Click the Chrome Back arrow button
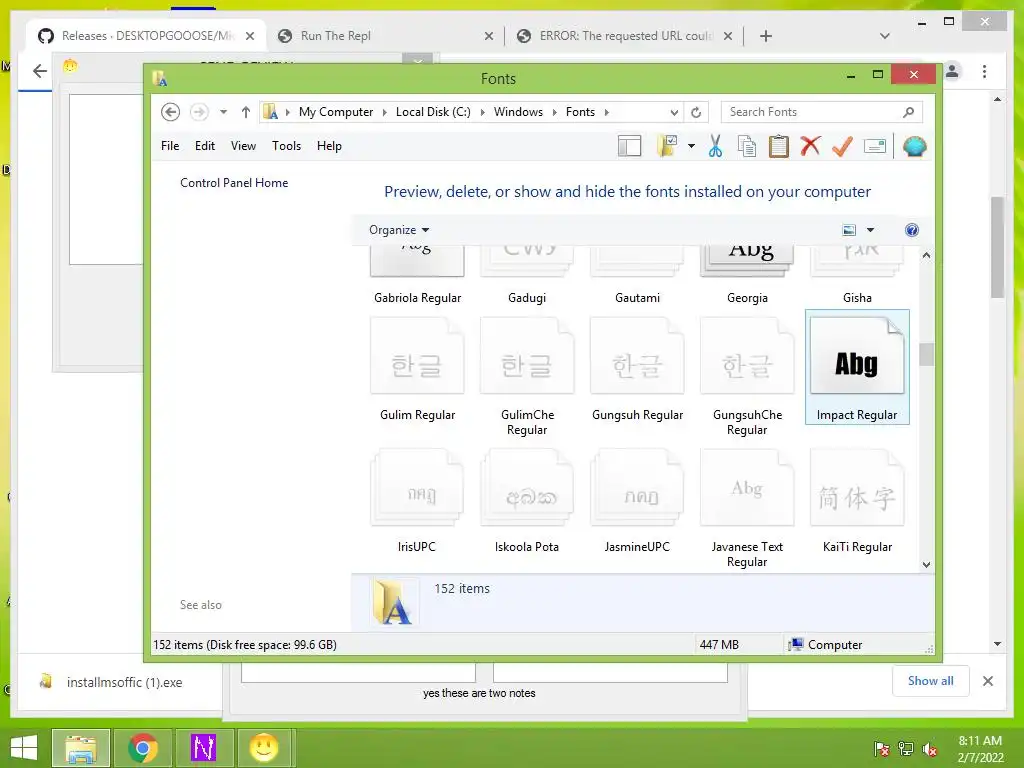 tap(40, 71)
